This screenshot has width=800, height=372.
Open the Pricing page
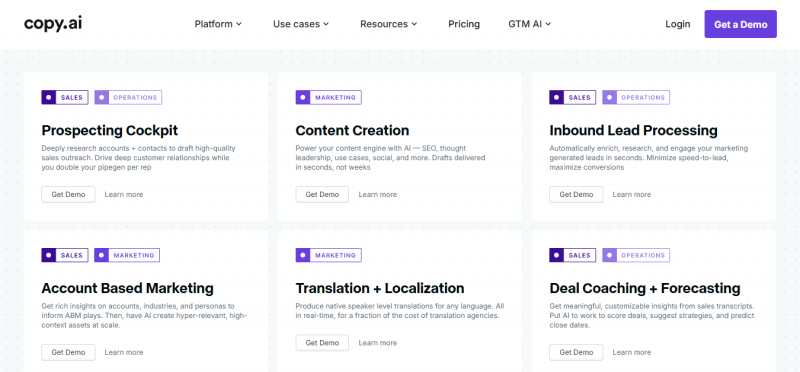click(x=464, y=24)
